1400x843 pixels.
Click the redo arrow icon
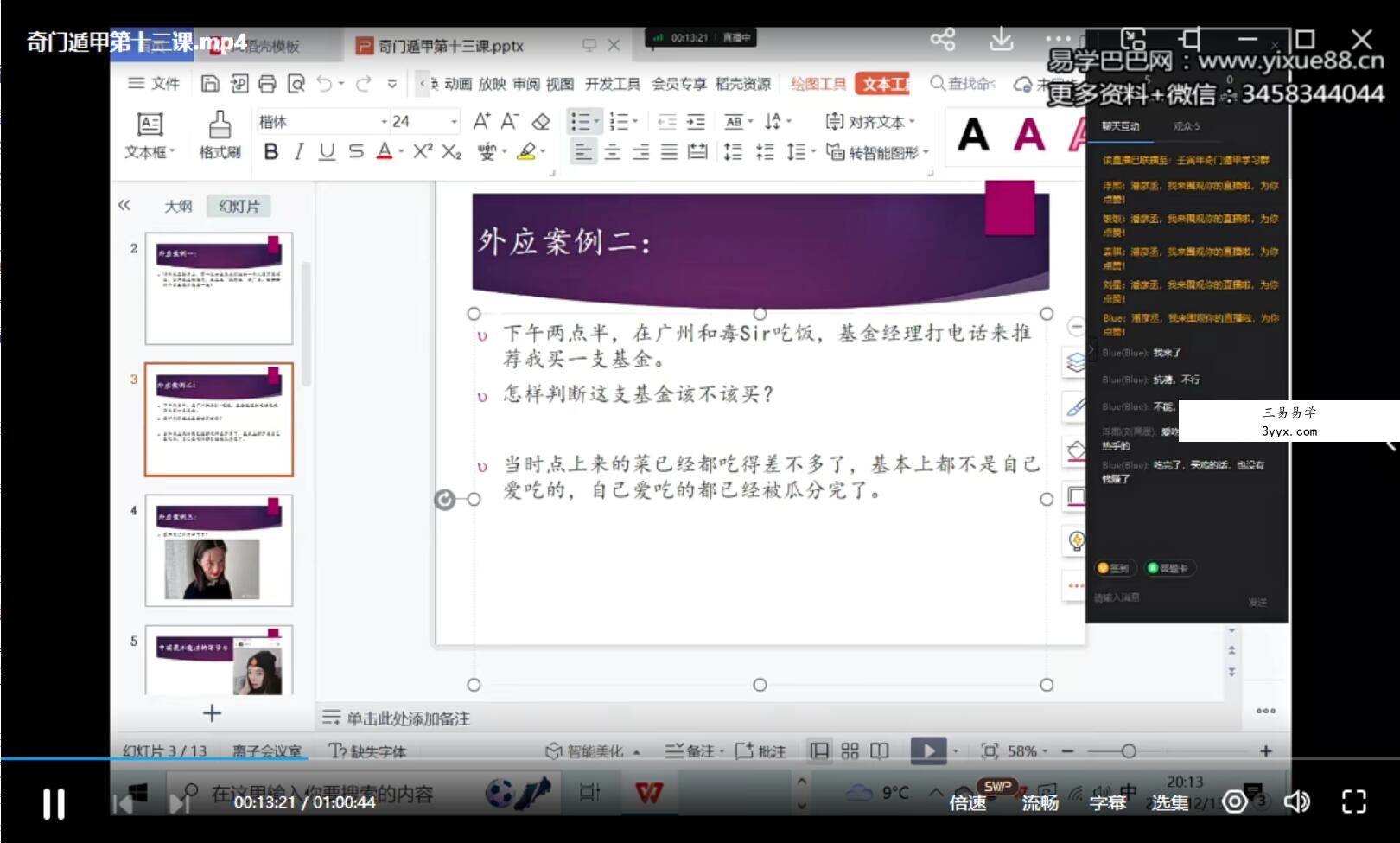click(364, 83)
